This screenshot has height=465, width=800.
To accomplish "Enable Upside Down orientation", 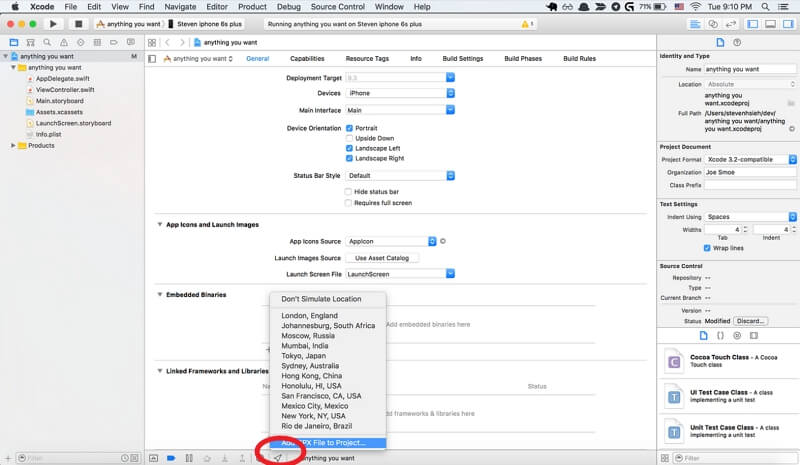I will pos(349,138).
